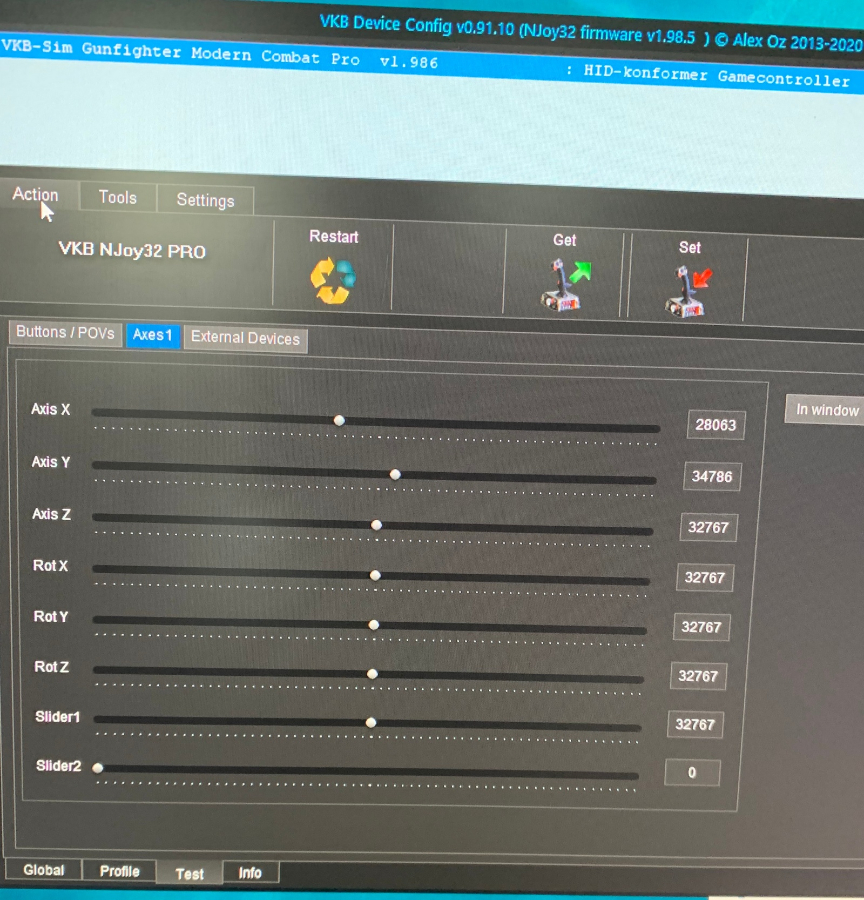864x900 pixels.
Task: Open the Info bottom tab
Action: tap(250, 873)
